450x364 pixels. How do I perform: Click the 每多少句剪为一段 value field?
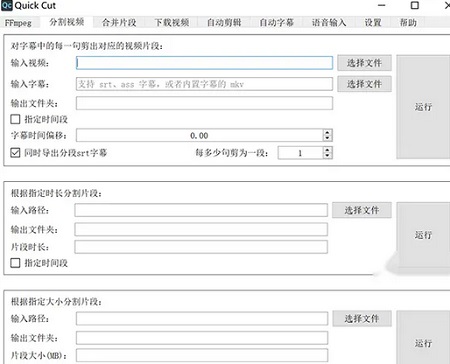point(300,153)
